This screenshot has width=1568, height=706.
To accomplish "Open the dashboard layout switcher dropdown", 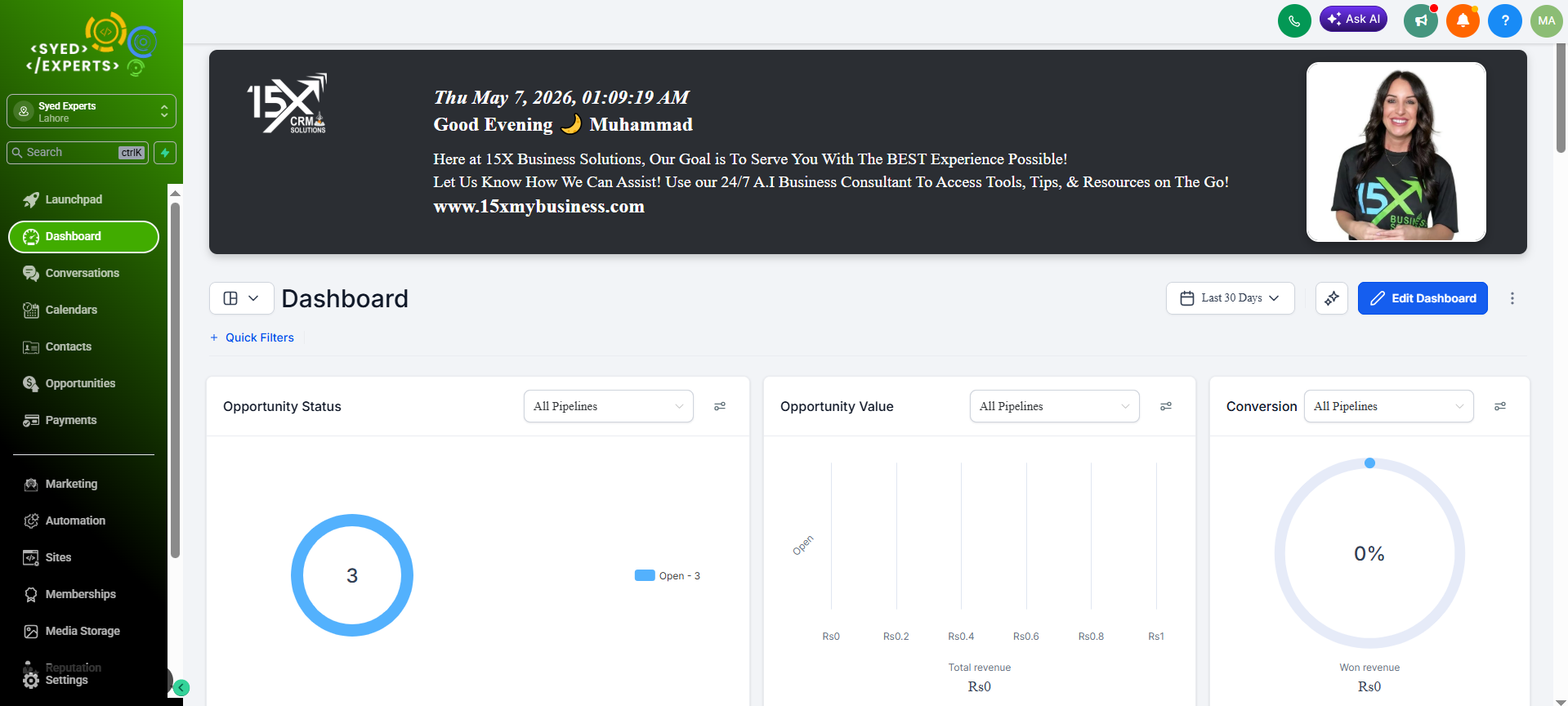I will (241, 298).
